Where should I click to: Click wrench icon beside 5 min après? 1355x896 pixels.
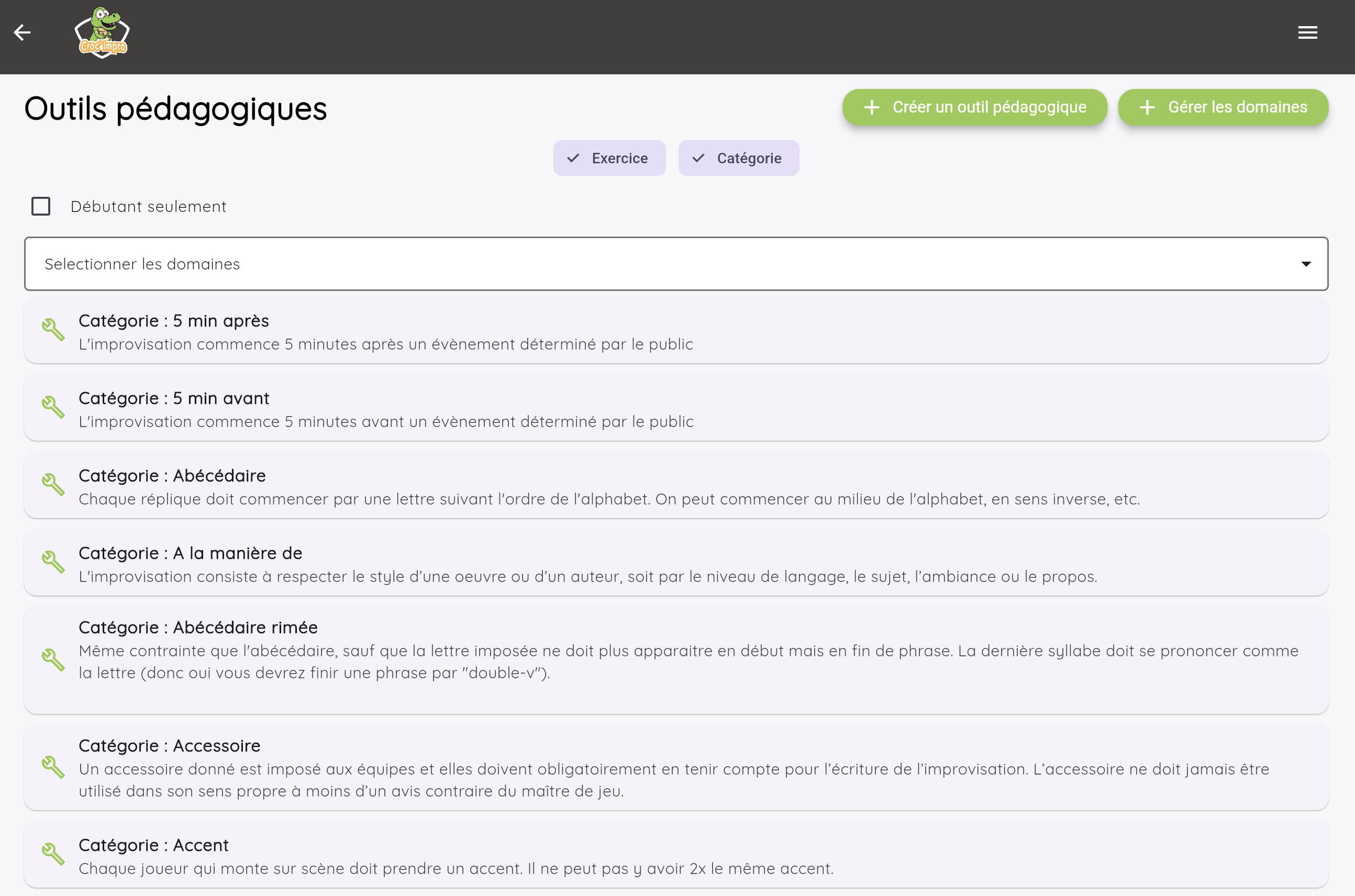[53, 330]
